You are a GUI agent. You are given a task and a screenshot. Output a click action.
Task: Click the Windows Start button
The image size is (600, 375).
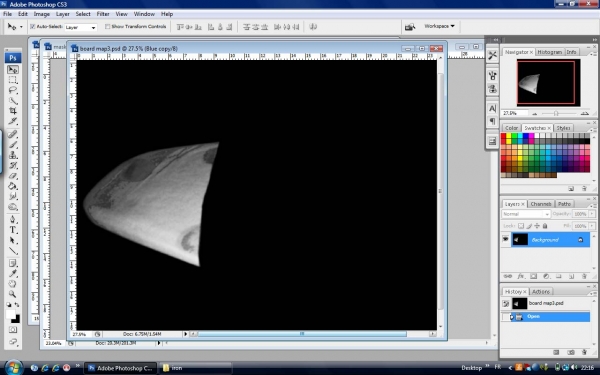click(13, 367)
